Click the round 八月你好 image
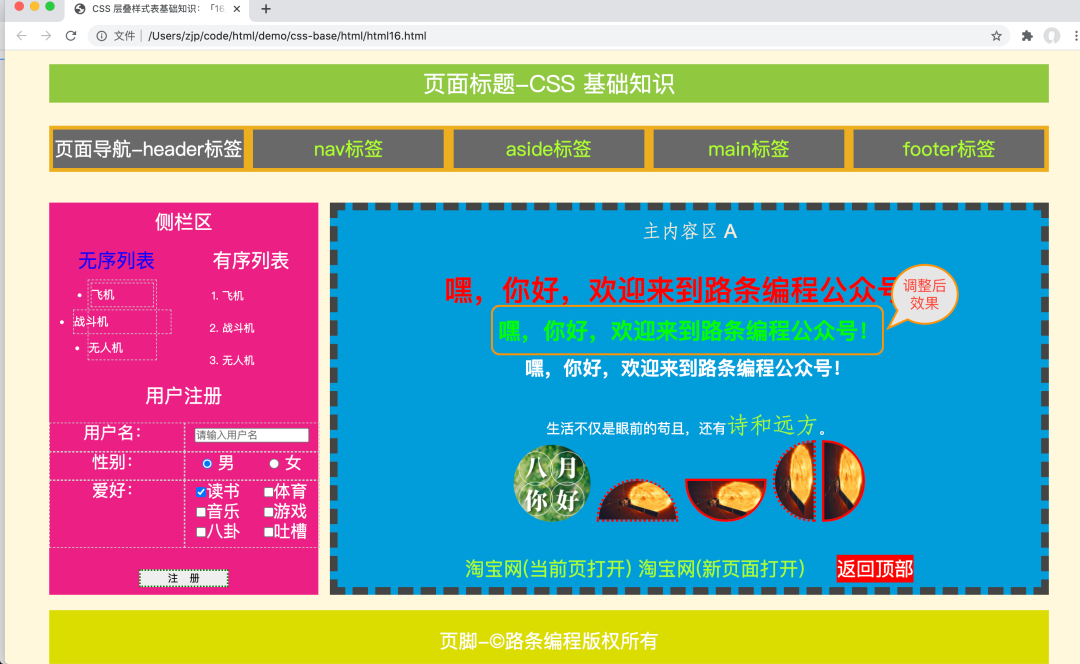The image size is (1080, 664). (x=552, y=483)
